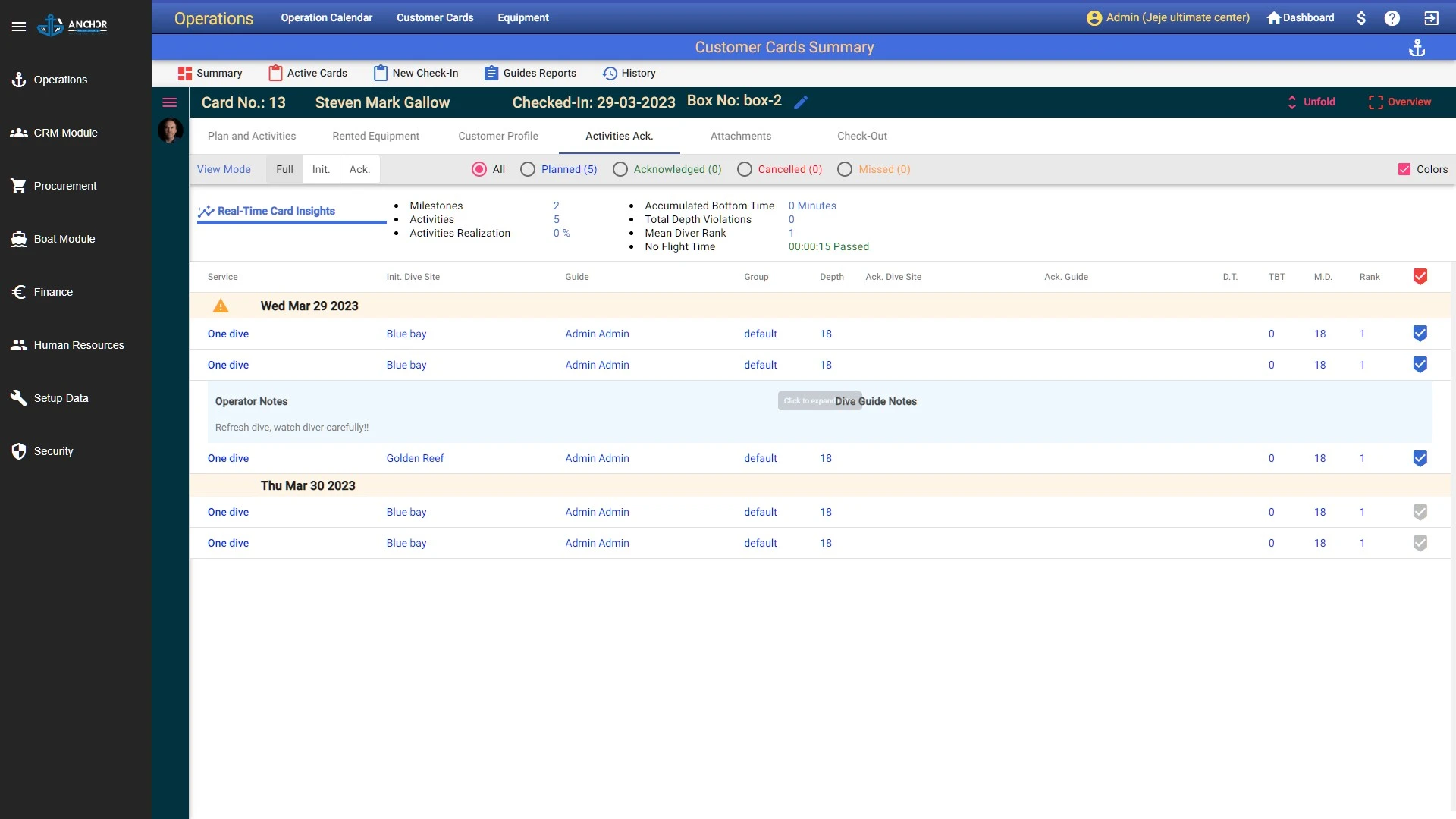Select the Planned (5) radio button
This screenshot has width=1456, height=819.
tap(528, 169)
